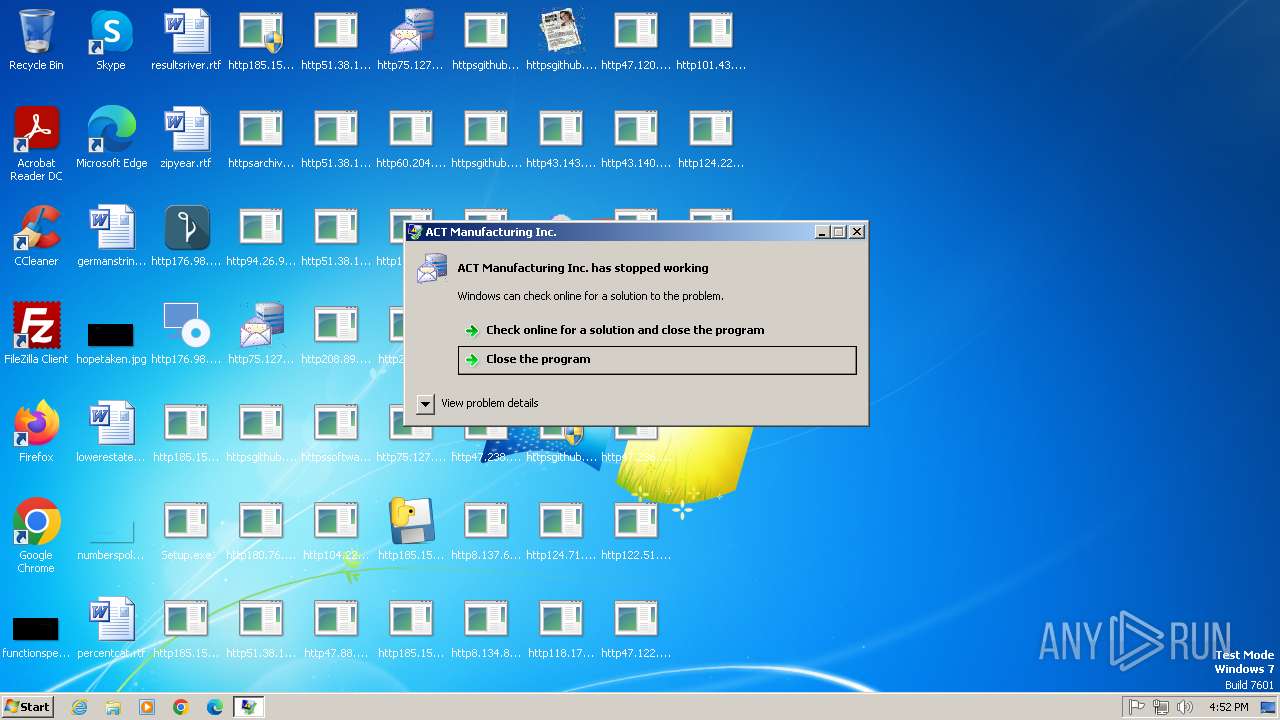Open Microsoft Edge desktop shortcut
Screen dimensions: 1280x720
pyautogui.click(x=111, y=138)
